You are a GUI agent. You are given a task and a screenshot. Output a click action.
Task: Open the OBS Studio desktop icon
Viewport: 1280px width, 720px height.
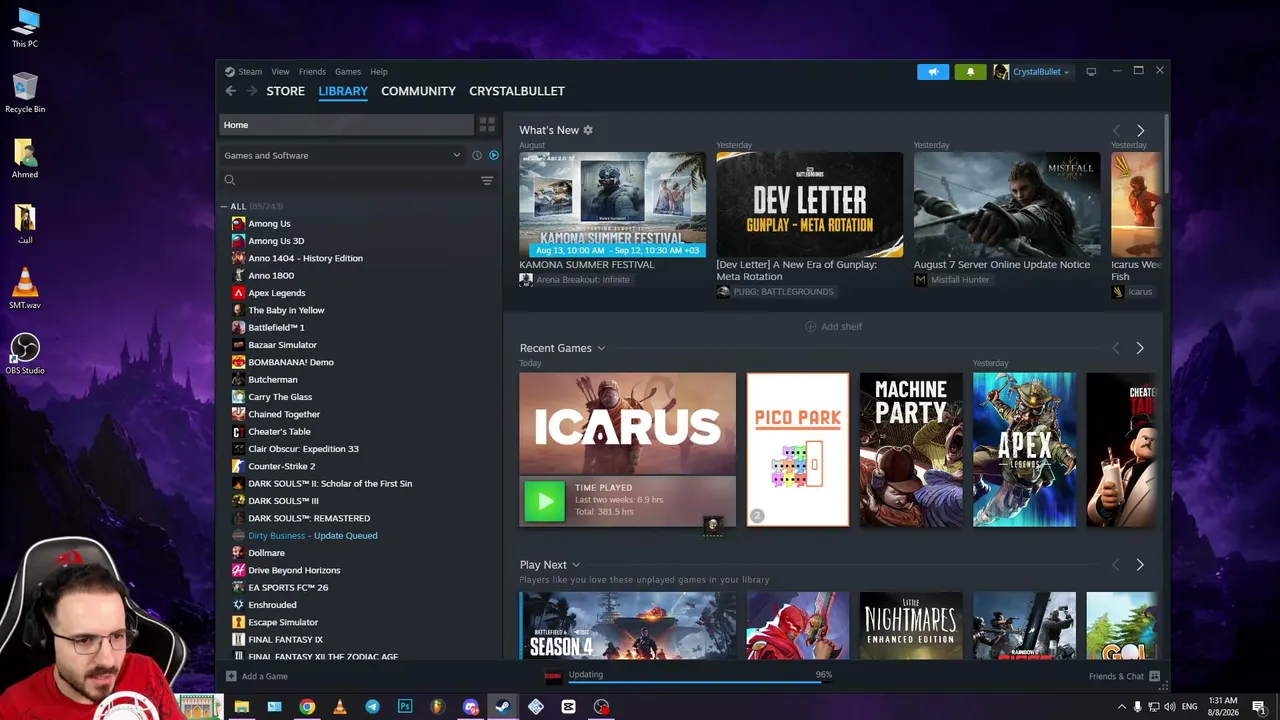[25, 355]
